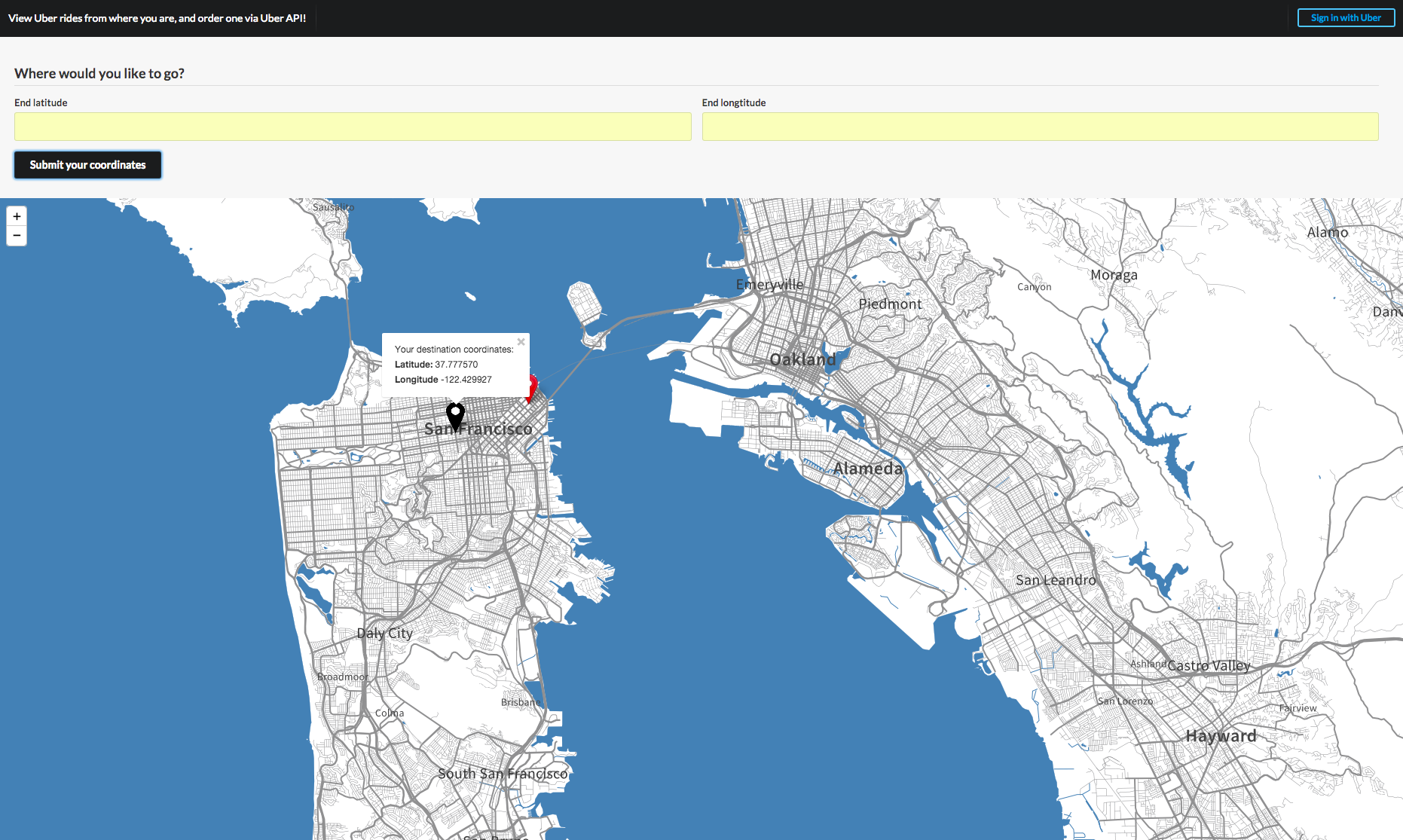Click the Ashland label on the map
Viewport: 1403px width, 840px height.
pyautogui.click(x=1148, y=664)
